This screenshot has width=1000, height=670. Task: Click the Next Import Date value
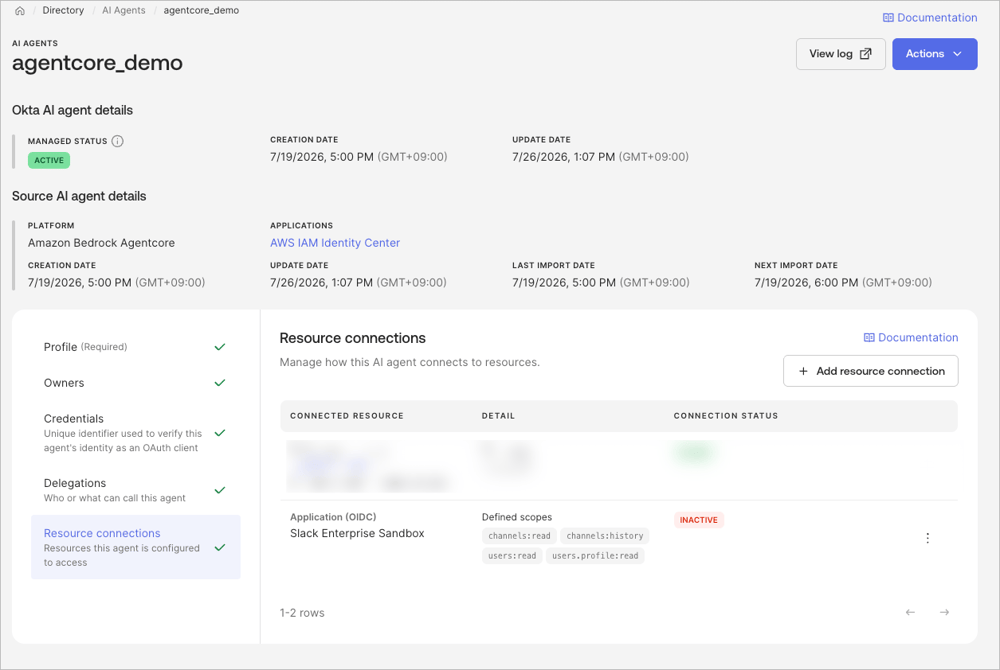(843, 282)
